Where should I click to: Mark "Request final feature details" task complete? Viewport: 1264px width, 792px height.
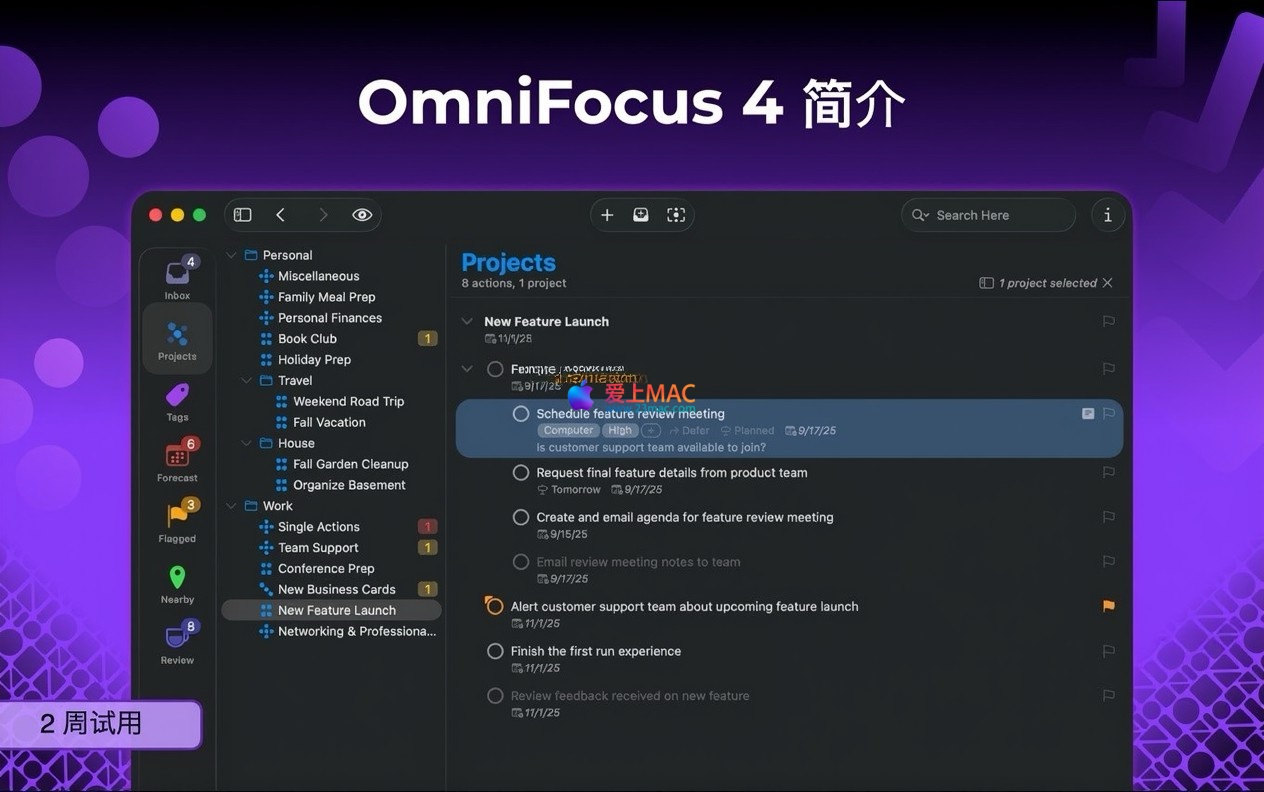click(521, 472)
